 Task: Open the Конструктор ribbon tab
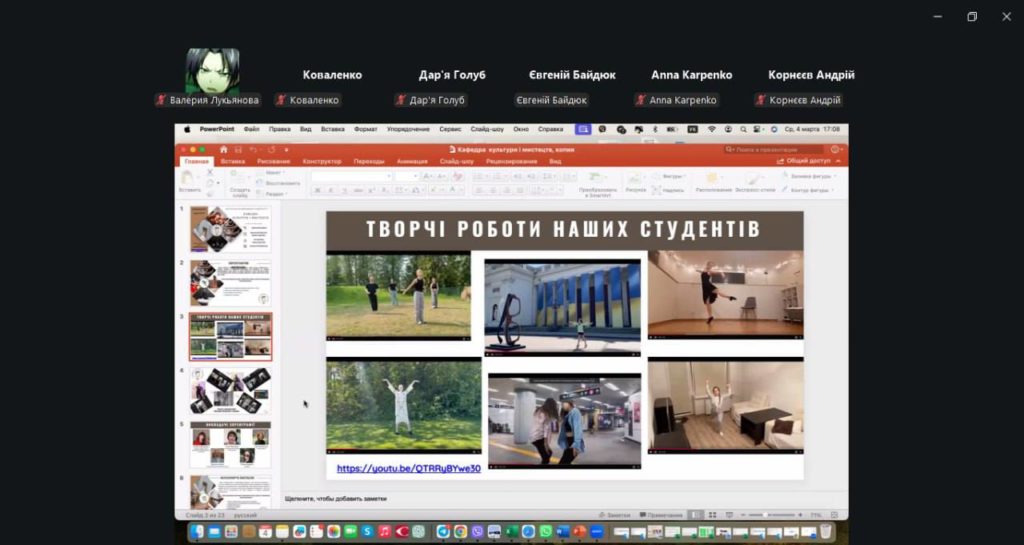322,160
